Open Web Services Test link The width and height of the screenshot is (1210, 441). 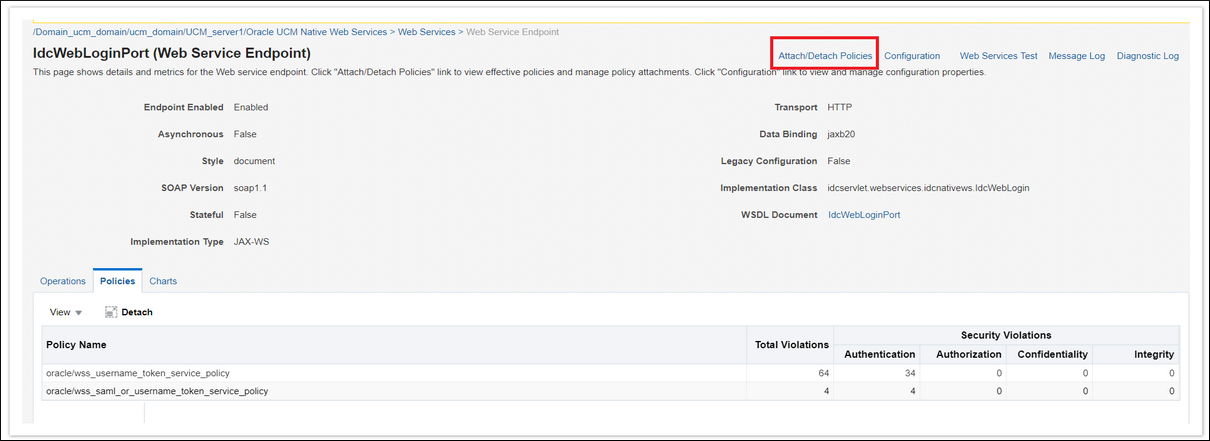(x=998, y=56)
